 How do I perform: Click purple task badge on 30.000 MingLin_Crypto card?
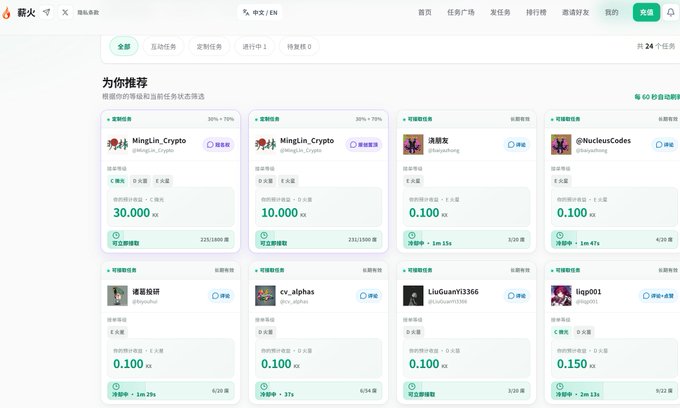tap(219, 144)
